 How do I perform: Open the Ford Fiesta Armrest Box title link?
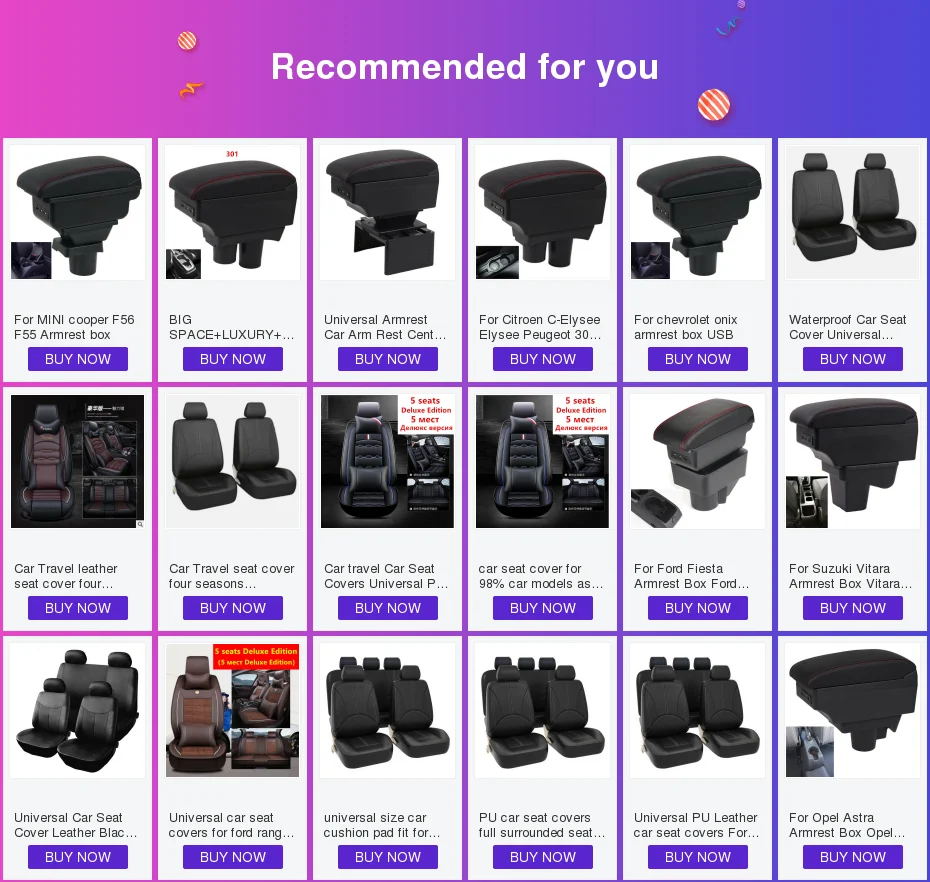692,576
